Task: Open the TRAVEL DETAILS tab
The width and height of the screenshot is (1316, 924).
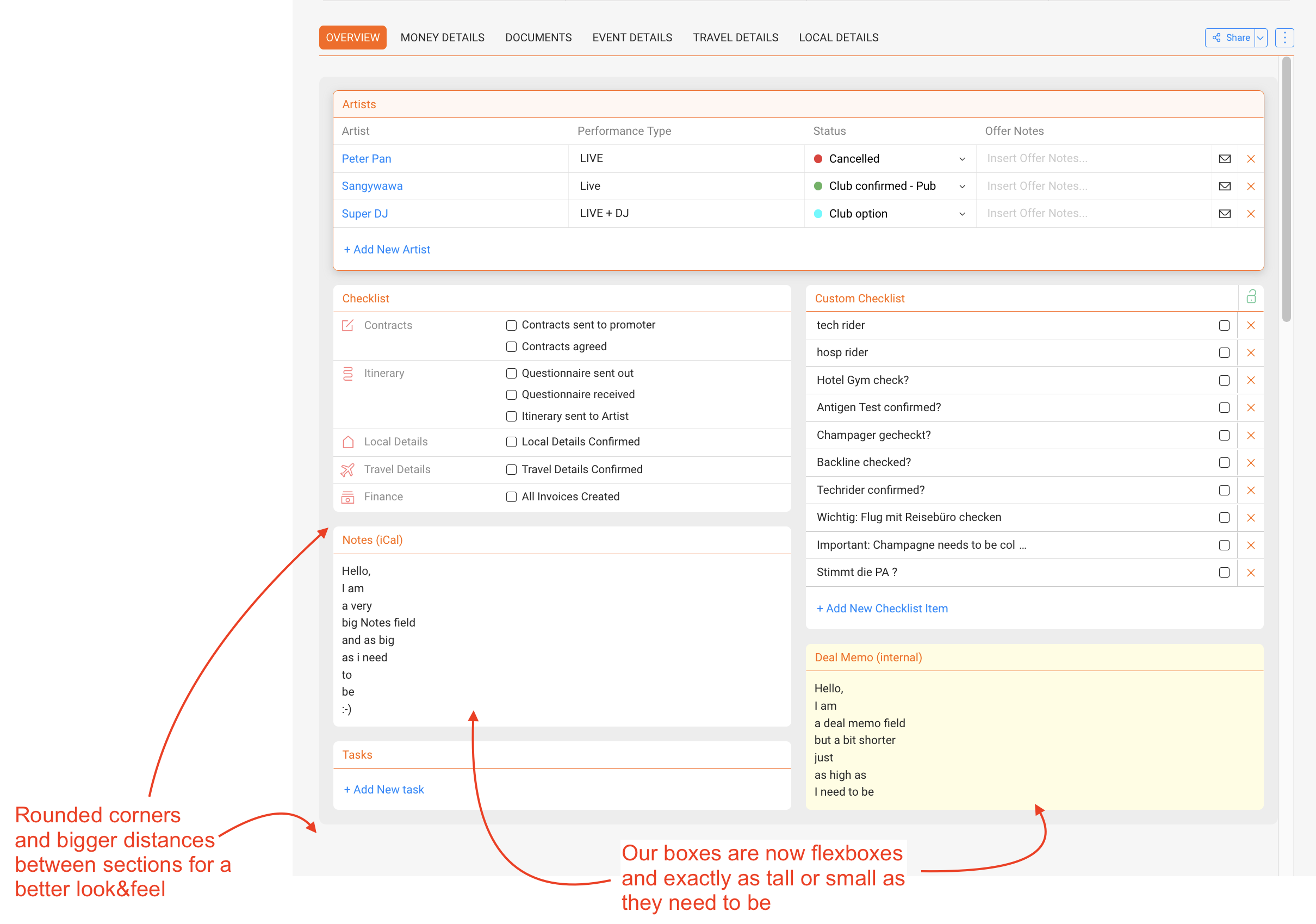Action: tap(735, 38)
